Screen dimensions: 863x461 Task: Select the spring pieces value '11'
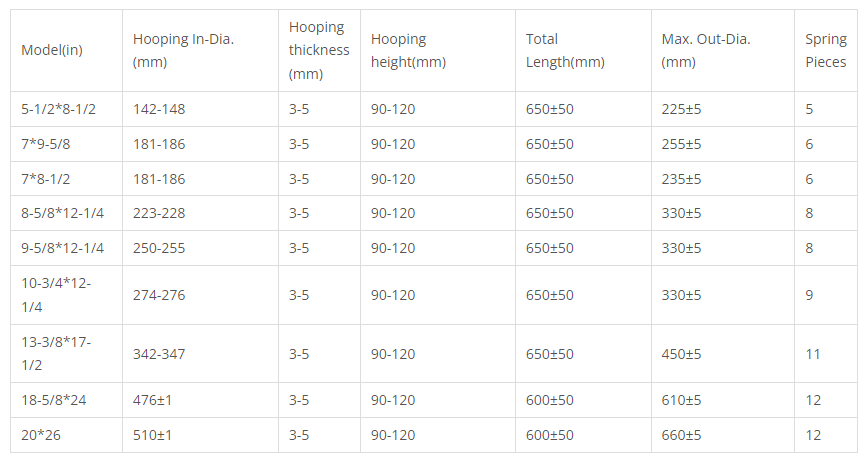click(812, 353)
